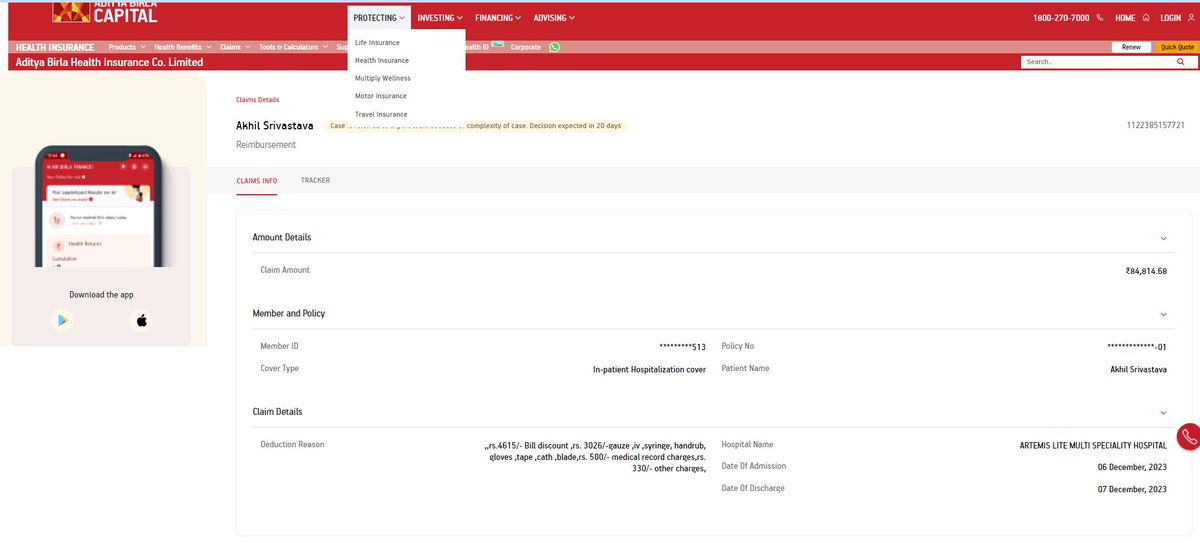The width and height of the screenshot is (1200, 543).
Task: Click the Renew button
Action: pos(1131,47)
